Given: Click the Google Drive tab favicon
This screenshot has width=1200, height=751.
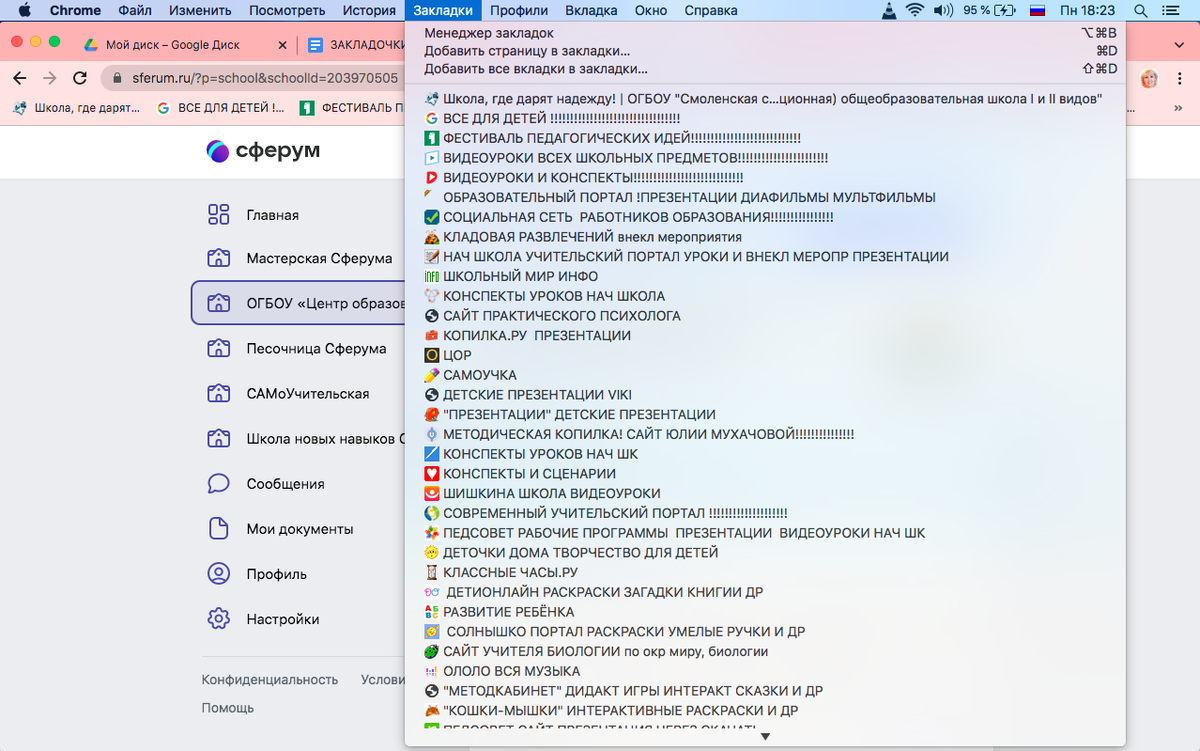Looking at the screenshot, I should pyautogui.click(x=89, y=45).
